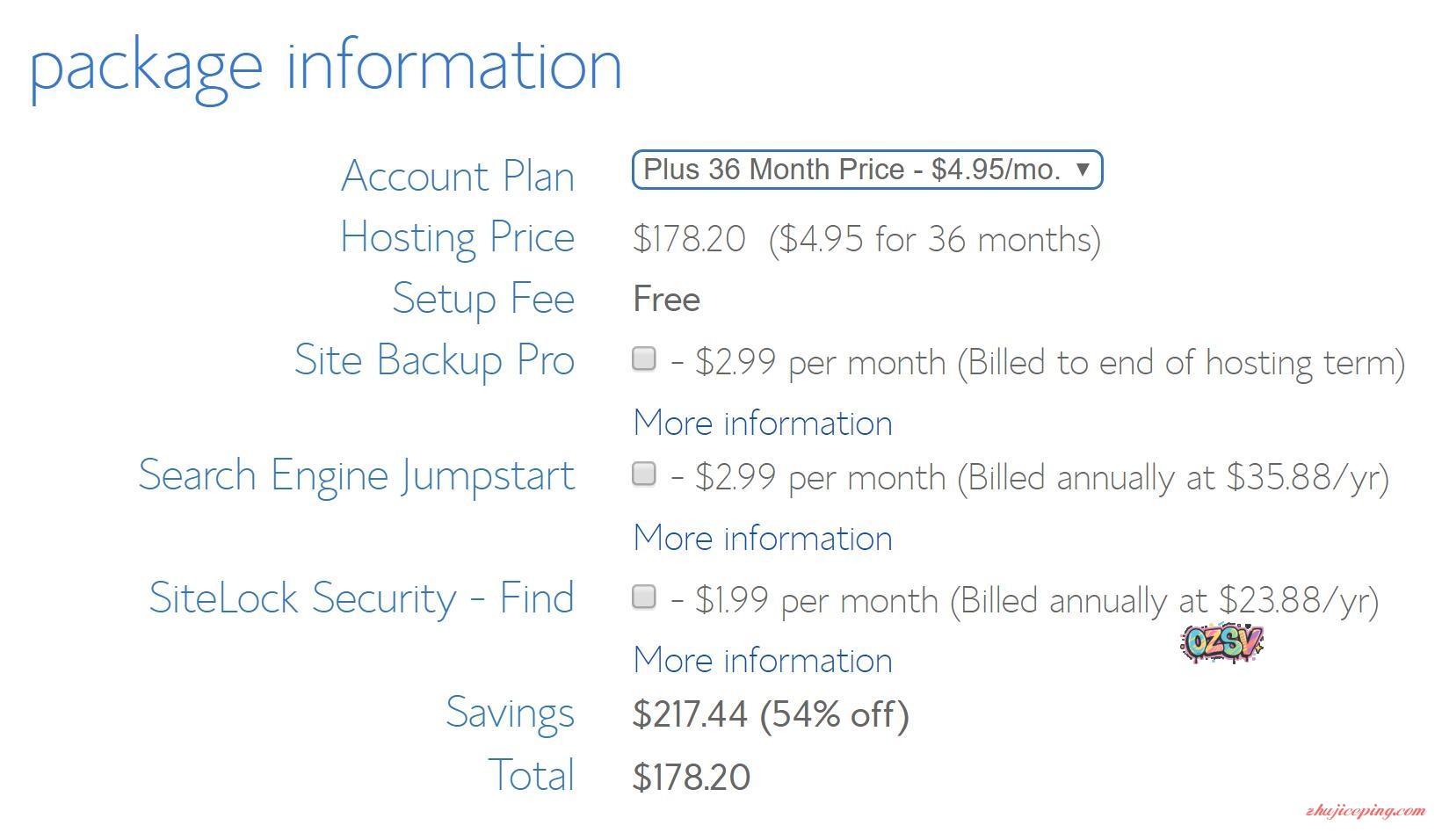Click the SiteLock Security - Find label

point(362,598)
